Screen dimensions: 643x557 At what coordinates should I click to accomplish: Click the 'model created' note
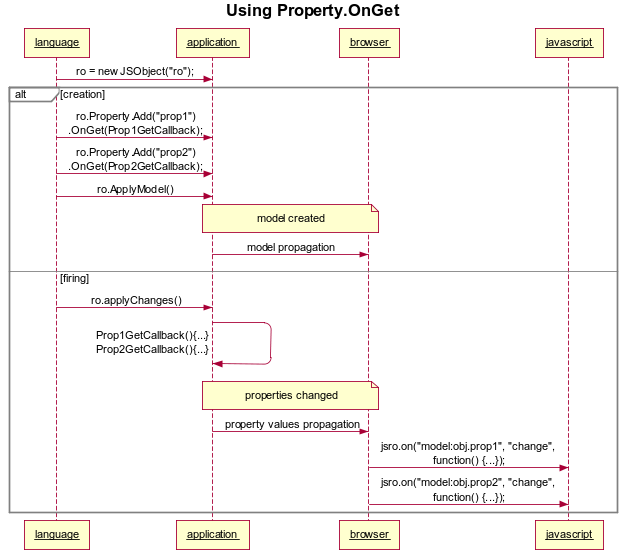[290, 219]
